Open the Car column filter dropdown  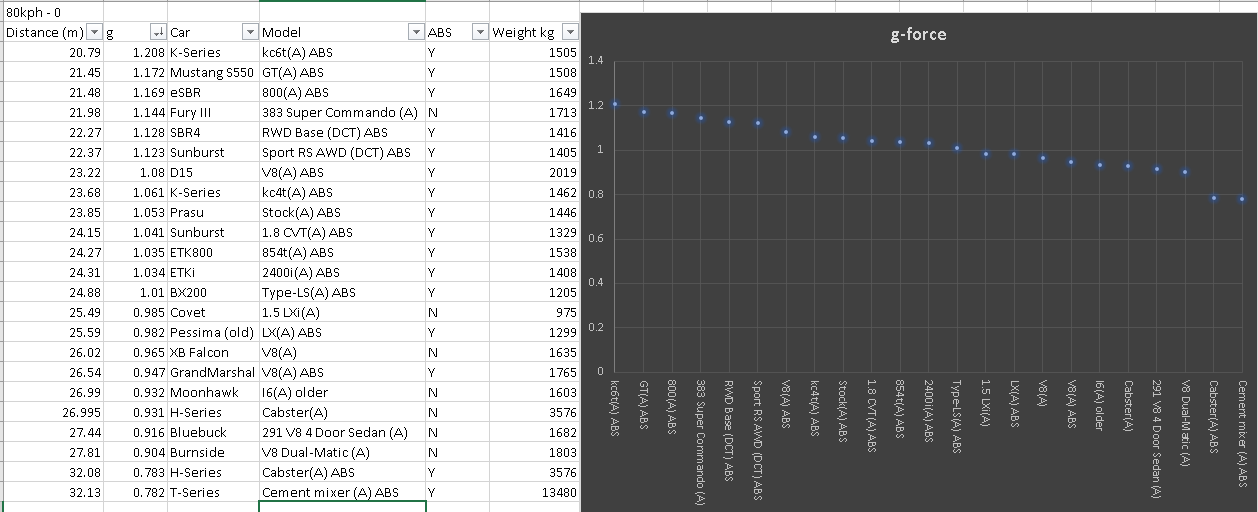250,33
